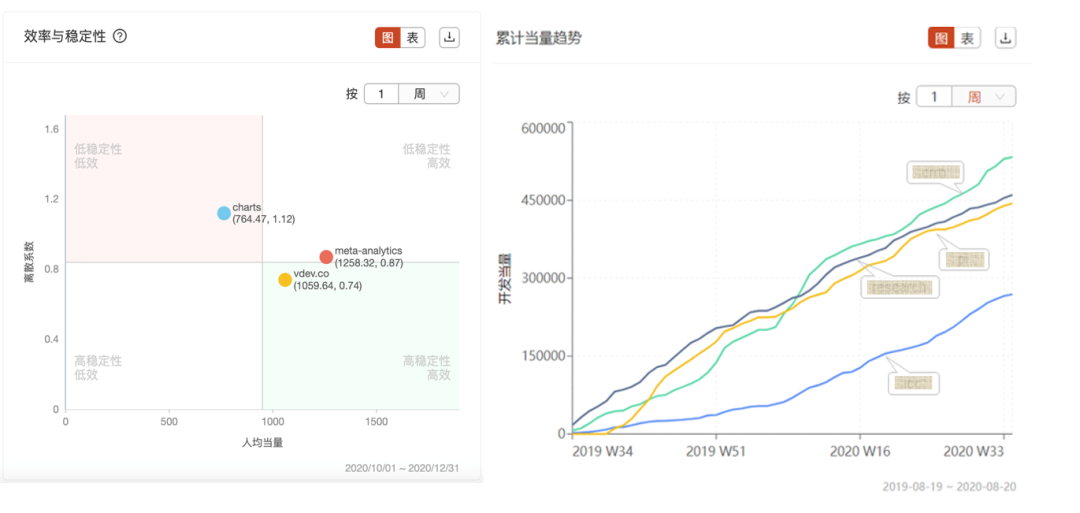Click the research label on the gray line

tap(899, 287)
